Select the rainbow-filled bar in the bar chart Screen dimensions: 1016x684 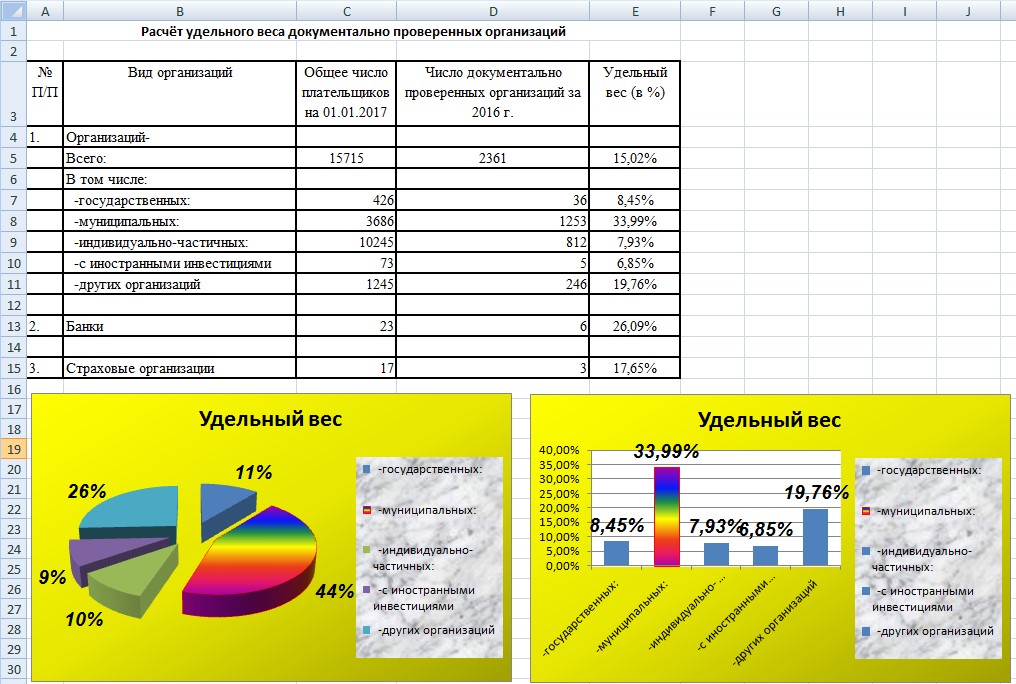click(667, 516)
